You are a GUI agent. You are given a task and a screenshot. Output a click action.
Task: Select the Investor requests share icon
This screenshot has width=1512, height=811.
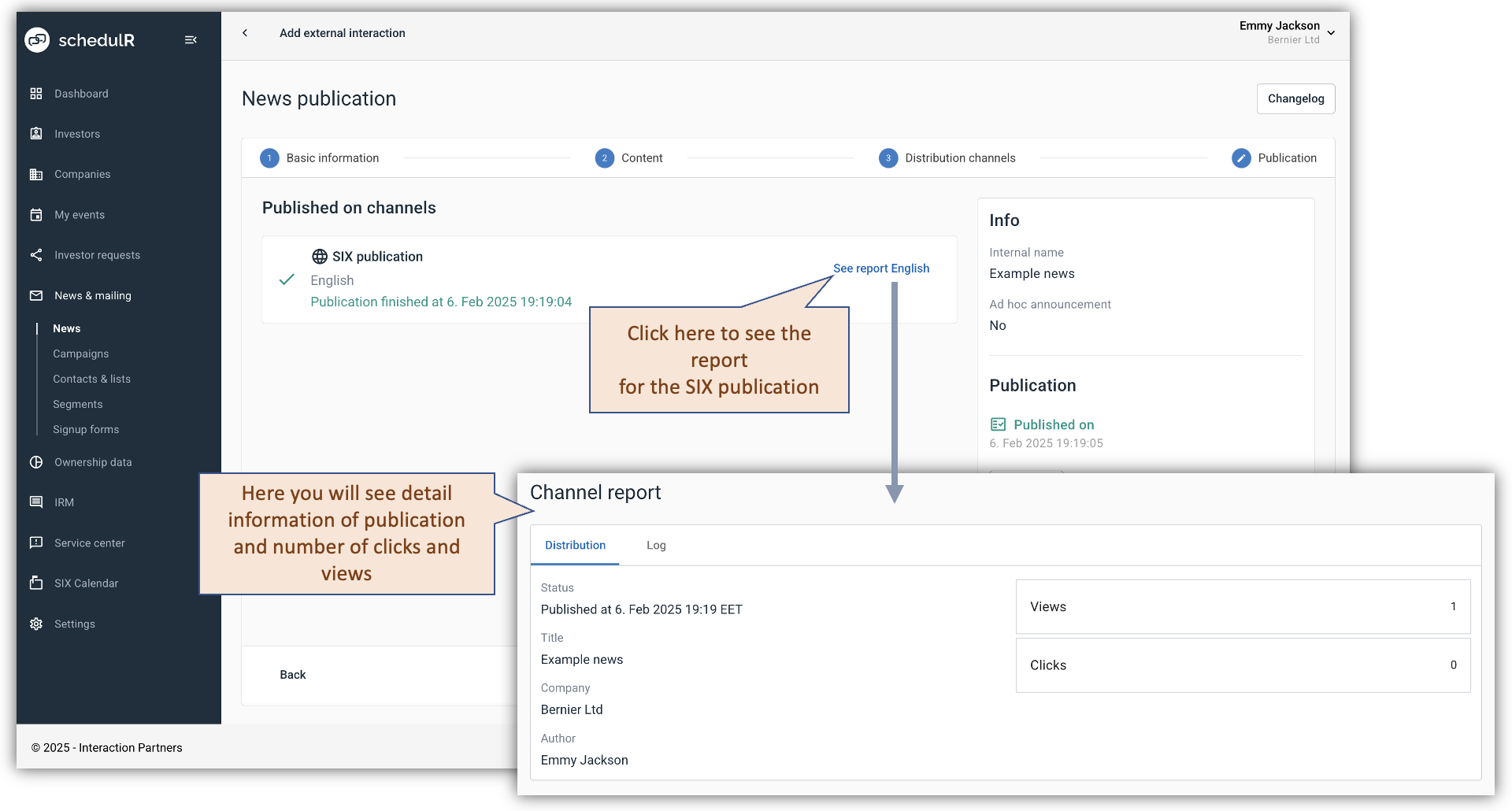tap(36, 254)
